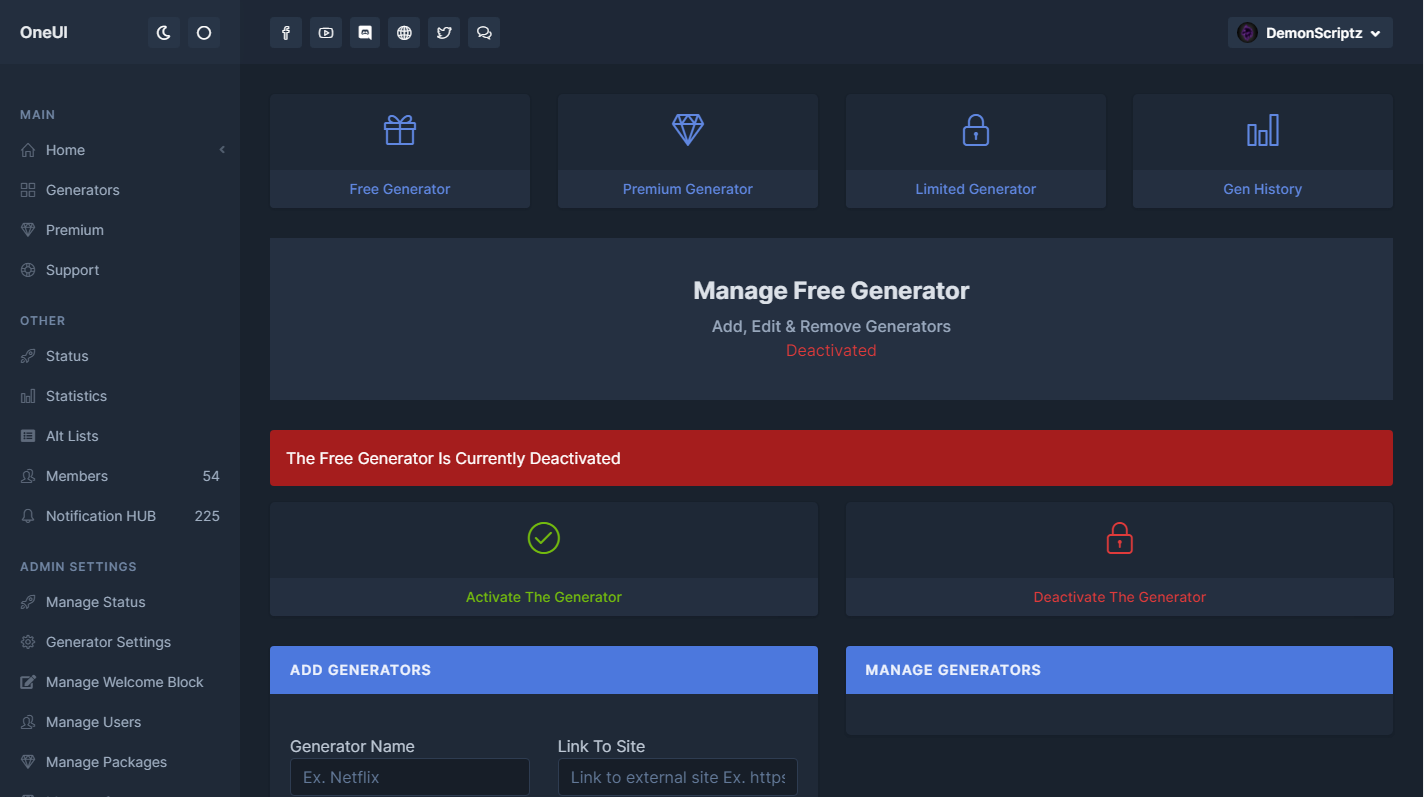Click the diamond Premium Generator icon
This screenshot has height=797, width=1424.
coord(688,131)
